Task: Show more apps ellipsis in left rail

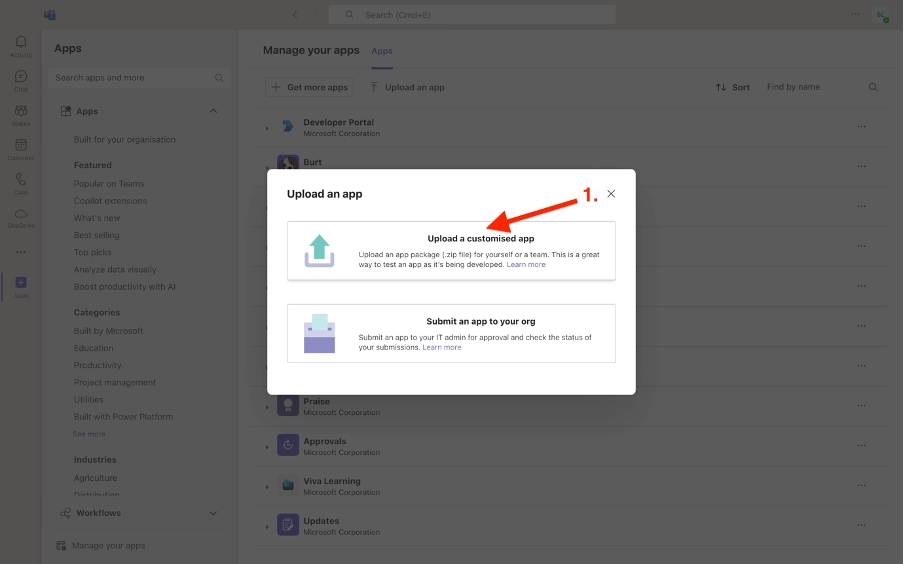Action: (21, 252)
